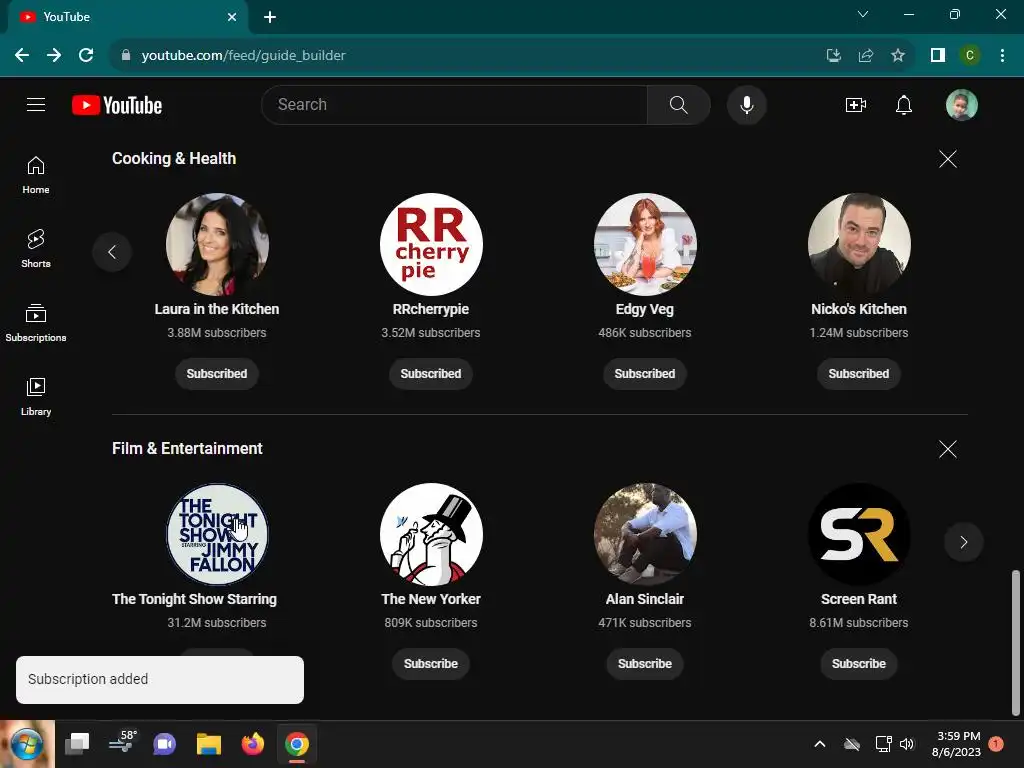Image resolution: width=1024 pixels, height=768 pixels.
Task: Toggle Subscribed for Laura in the Kitchen
Action: (217, 374)
